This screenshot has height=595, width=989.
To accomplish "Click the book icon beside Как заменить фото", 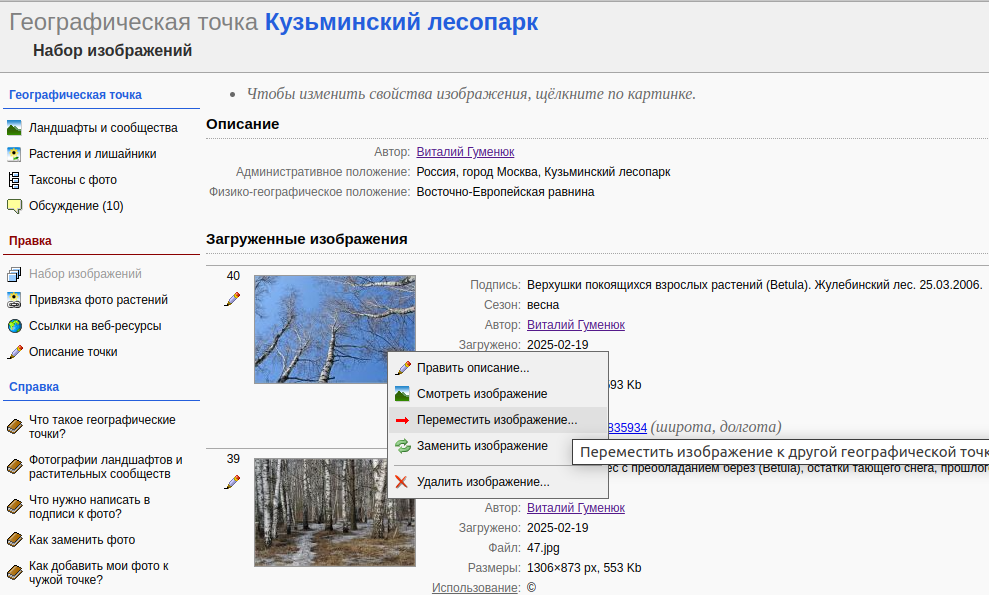I will pos(14,540).
